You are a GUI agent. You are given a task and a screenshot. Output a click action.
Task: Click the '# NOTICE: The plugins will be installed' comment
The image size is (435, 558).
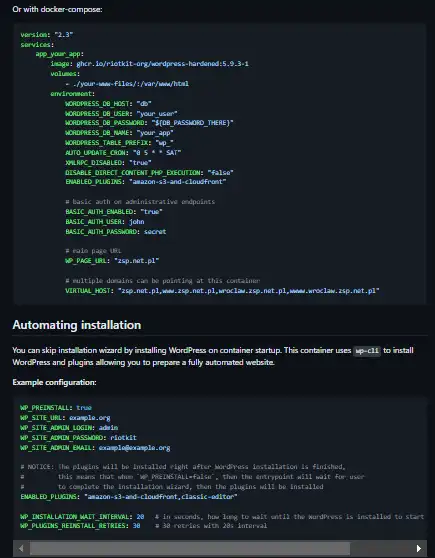(x=183, y=467)
